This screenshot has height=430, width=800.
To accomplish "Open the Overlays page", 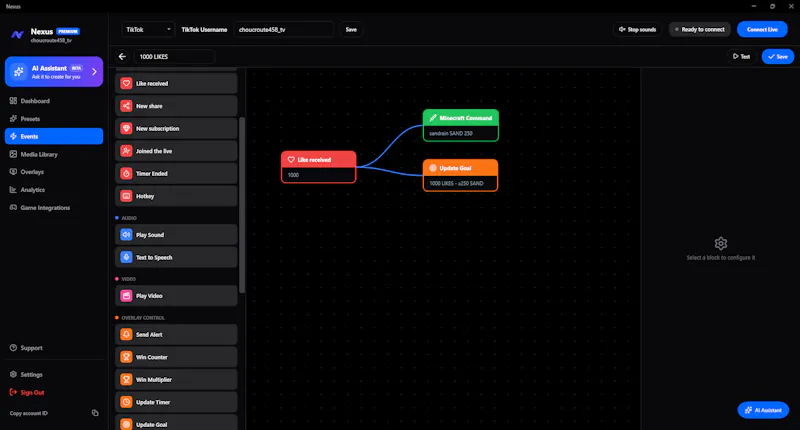I will (54, 172).
